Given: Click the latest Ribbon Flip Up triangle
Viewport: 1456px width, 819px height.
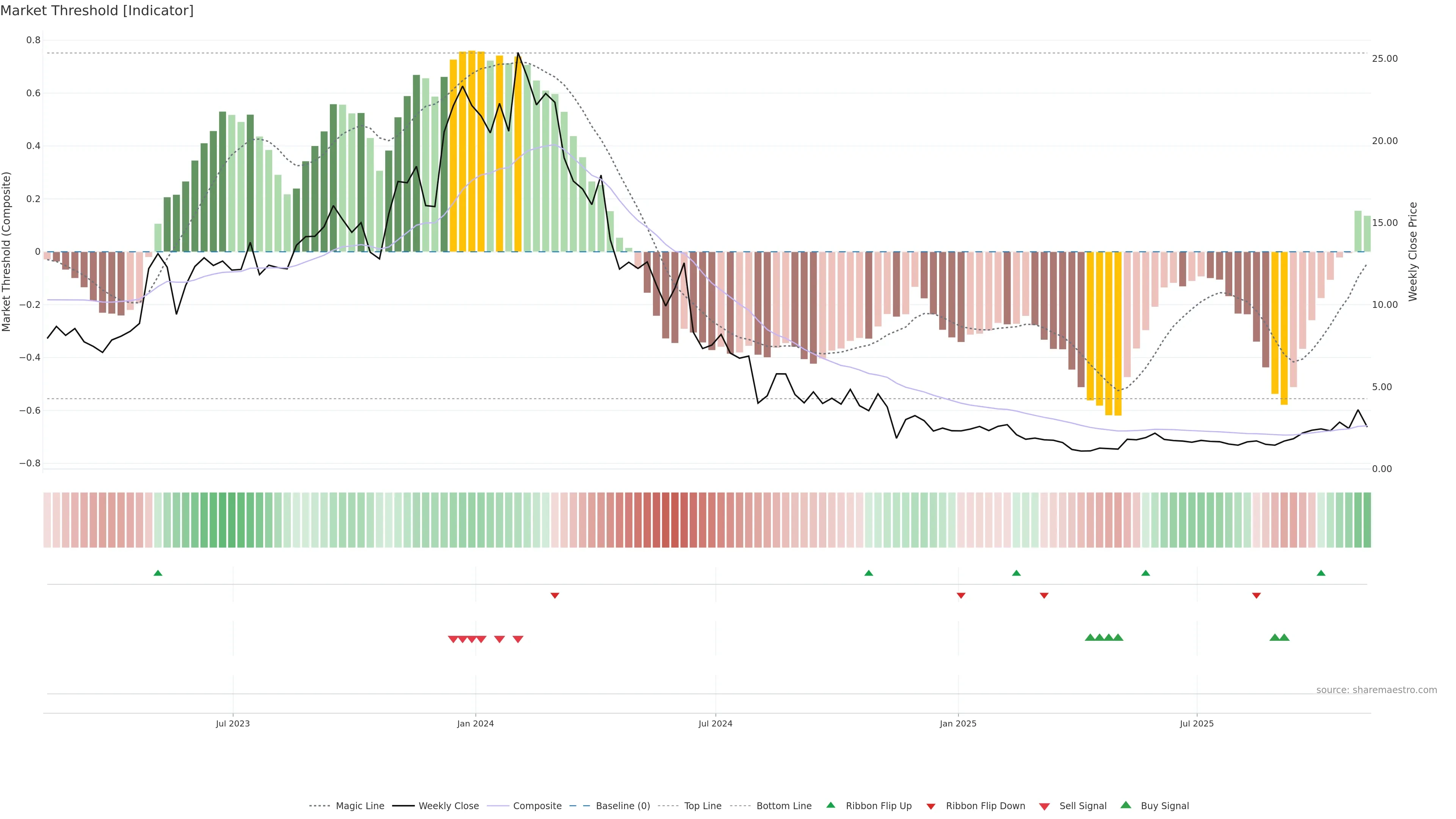Looking at the screenshot, I should point(1321,573).
